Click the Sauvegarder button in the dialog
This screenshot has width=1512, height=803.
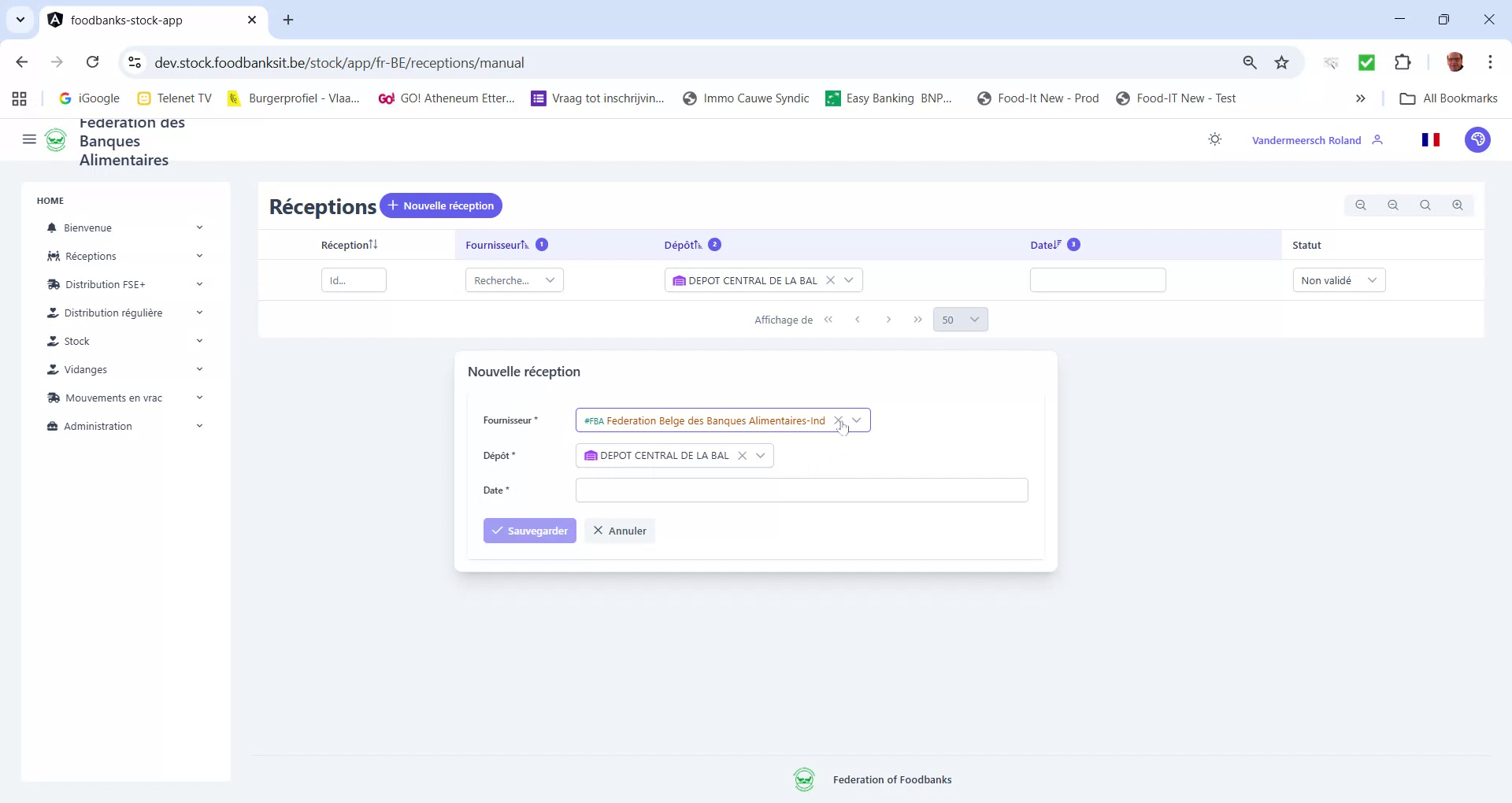click(x=529, y=531)
